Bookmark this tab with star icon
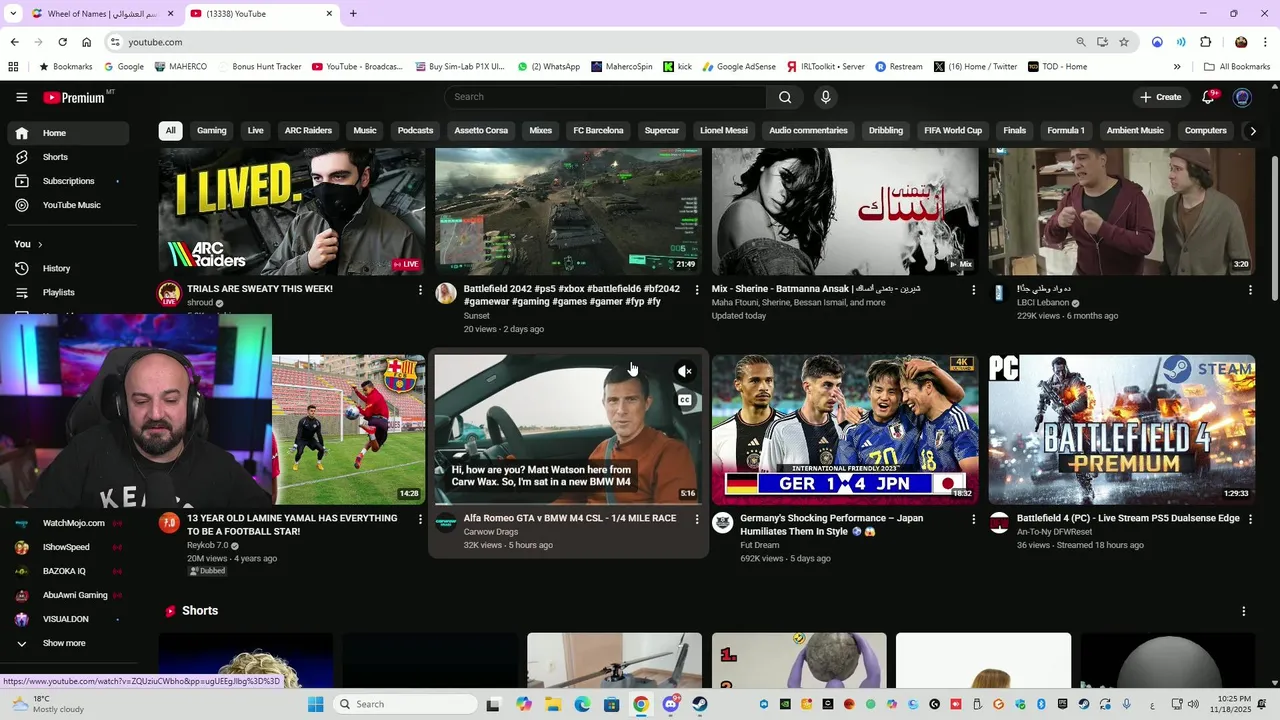The image size is (1280, 720). point(1124,42)
